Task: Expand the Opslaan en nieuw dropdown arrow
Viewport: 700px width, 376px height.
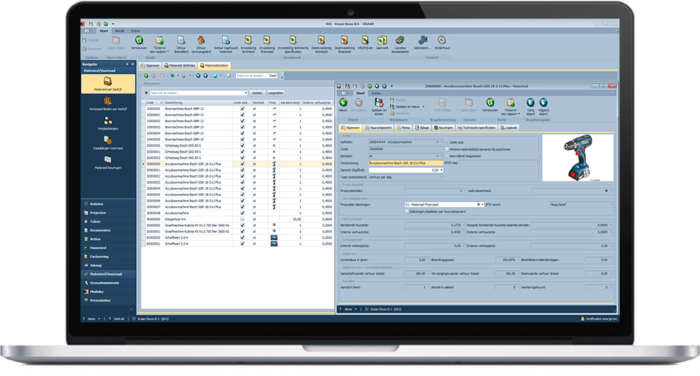Action: click(x=423, y=107)
